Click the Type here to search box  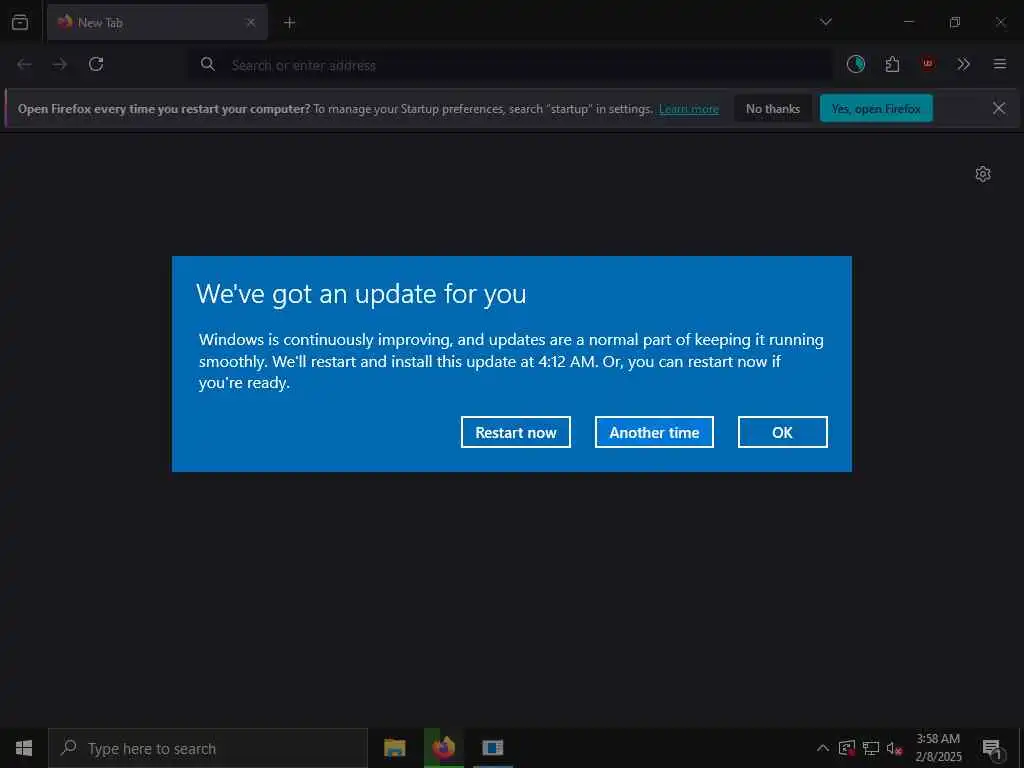click(x=208, y=748)
